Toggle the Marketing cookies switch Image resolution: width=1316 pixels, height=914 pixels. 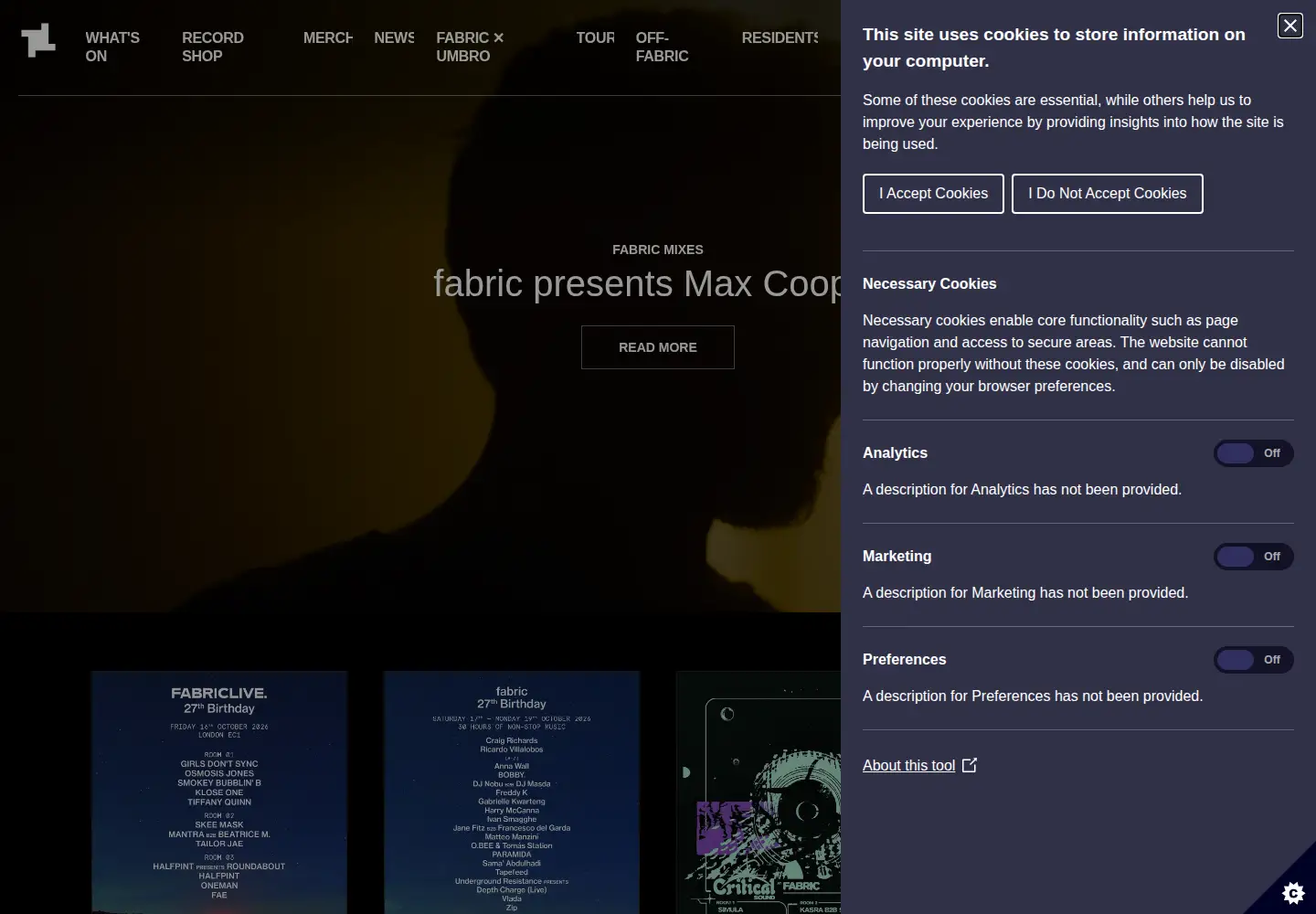point(1253,557)
